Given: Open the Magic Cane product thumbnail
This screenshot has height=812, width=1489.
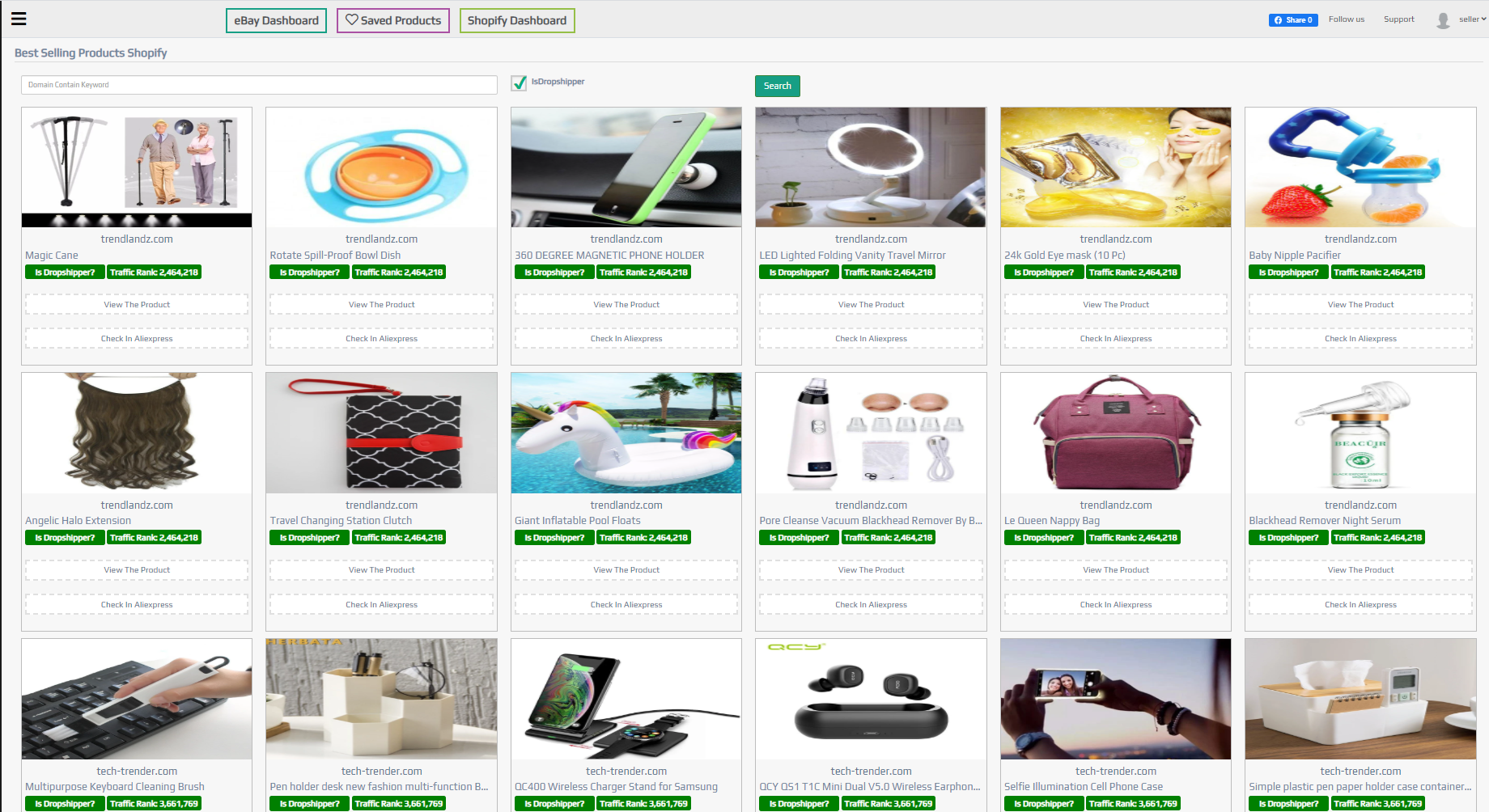Looking at the screenshot, I should click(x=137, y=167).
